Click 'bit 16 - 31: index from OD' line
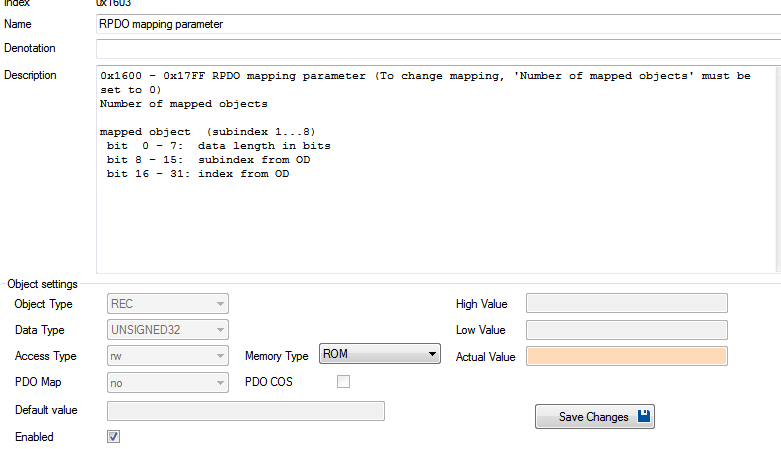Image resolution: width=781 pixels, height=449 pixels. point(198,173)
